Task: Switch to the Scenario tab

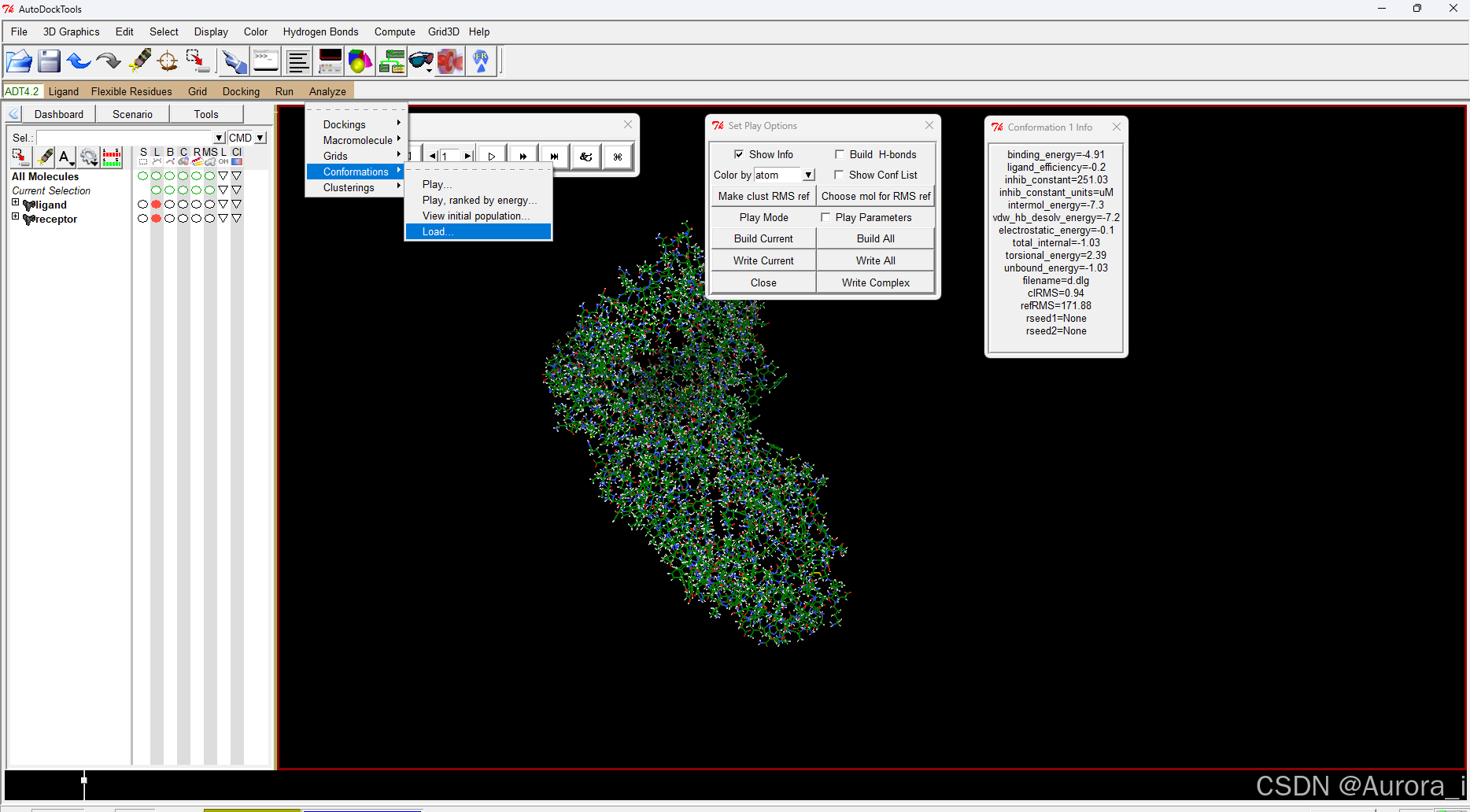Action: coord(132,114)
